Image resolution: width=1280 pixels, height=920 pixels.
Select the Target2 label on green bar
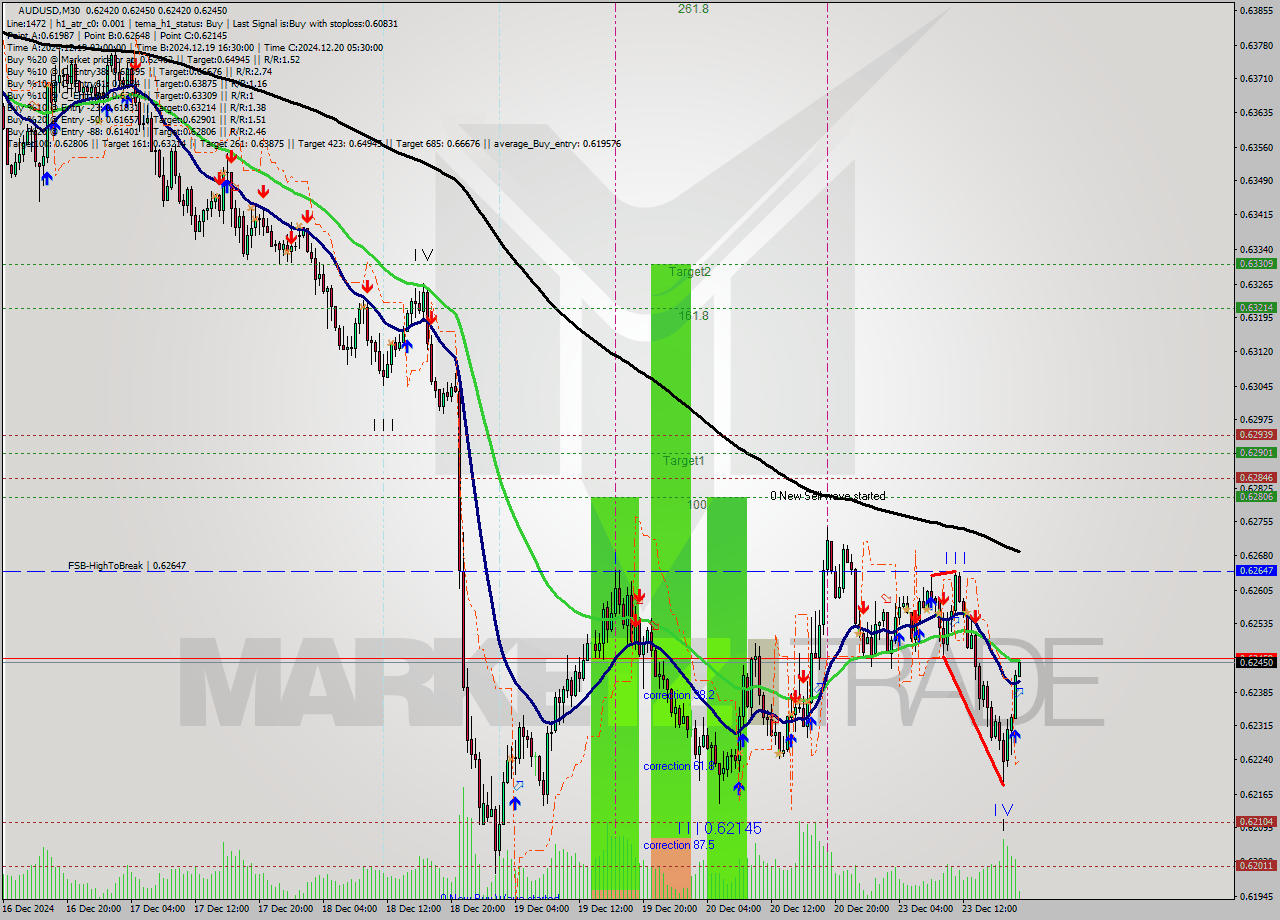click(690, 272)
